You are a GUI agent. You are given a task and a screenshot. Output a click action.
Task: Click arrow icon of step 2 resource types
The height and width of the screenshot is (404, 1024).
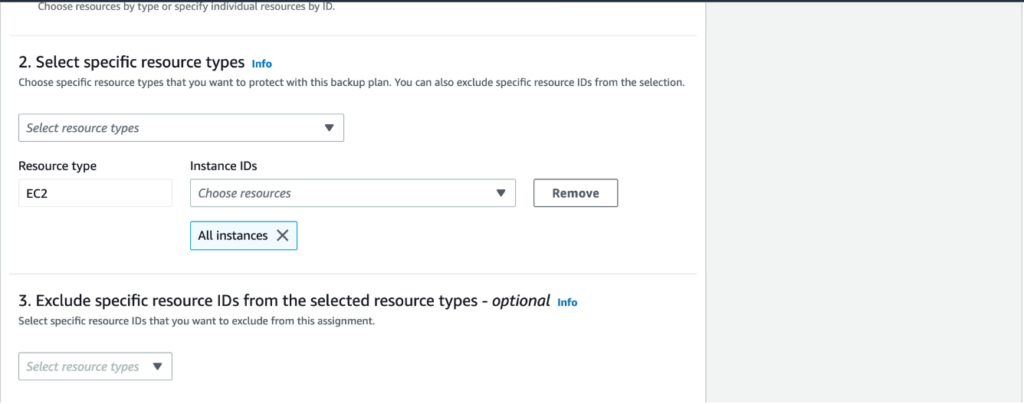coord(329,128)
